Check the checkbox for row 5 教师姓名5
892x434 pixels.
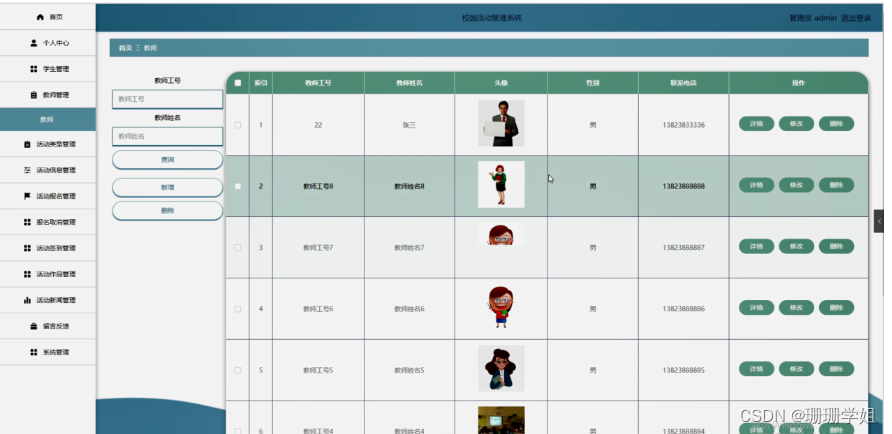(x=238, y=370)
